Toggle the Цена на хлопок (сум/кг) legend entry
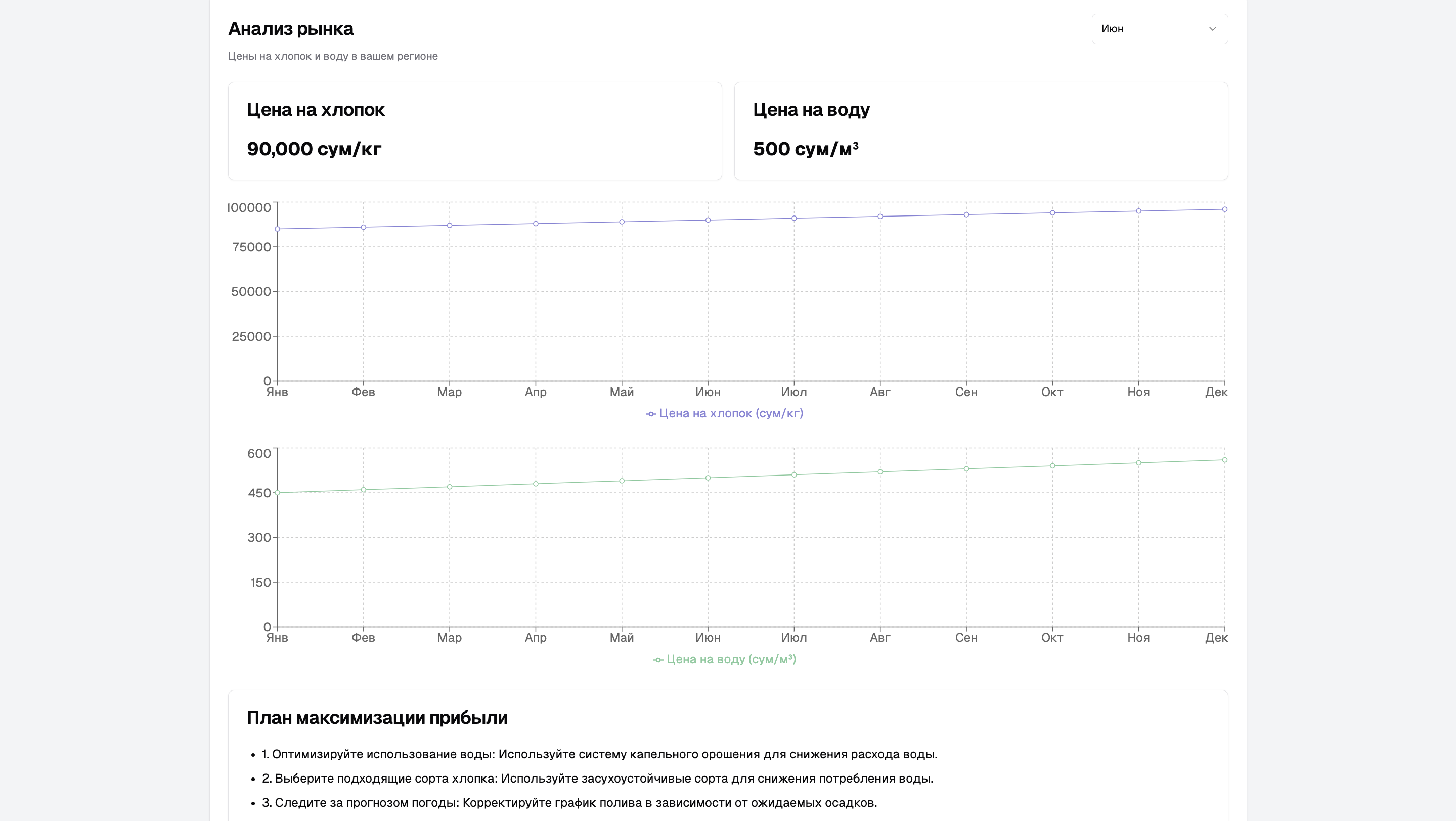Image resolution: width=1456 pixels, height=821 pixels. click(724, 413)
